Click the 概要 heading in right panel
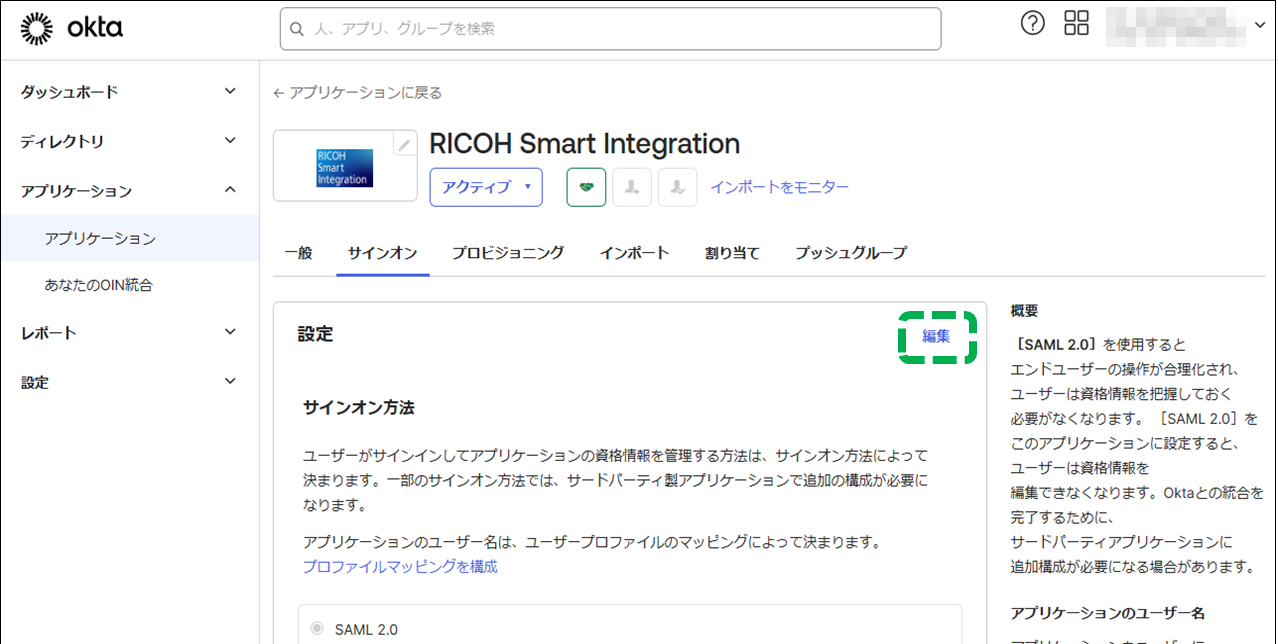 pos(1025,311)
